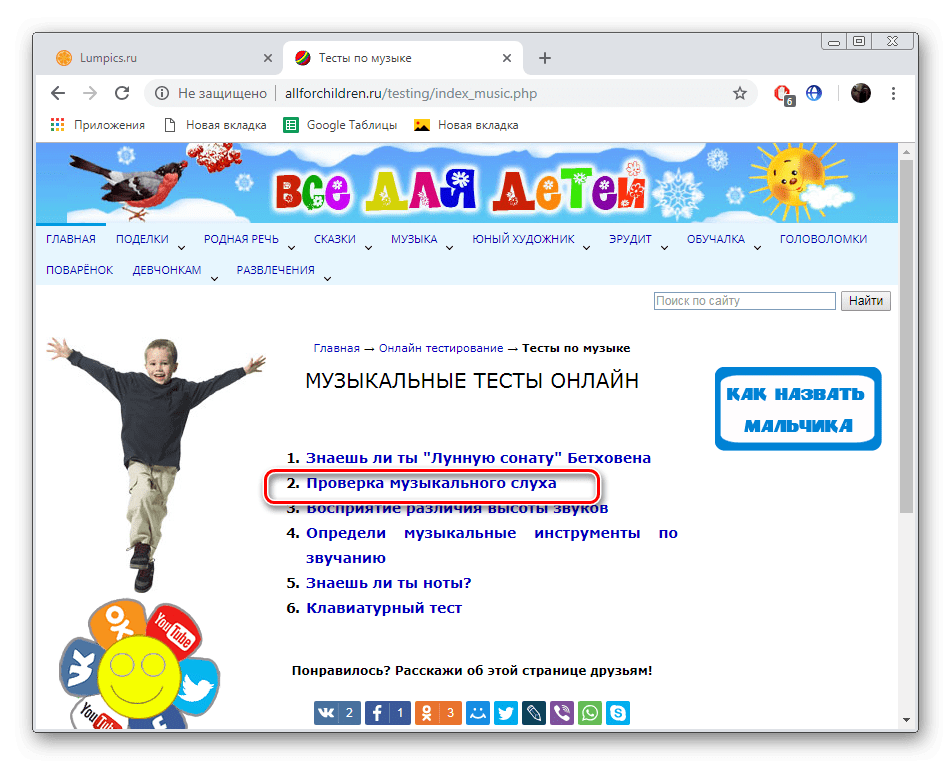Open the AdBlock extension icon

click(784, 92)
